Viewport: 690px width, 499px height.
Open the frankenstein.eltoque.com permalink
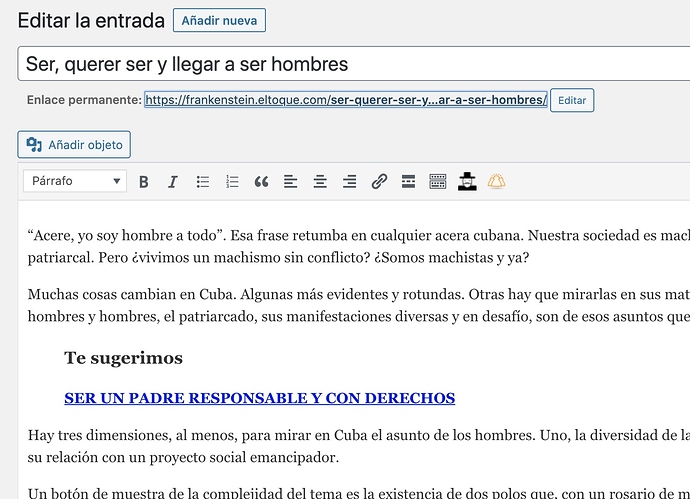[x=346, y=100]
